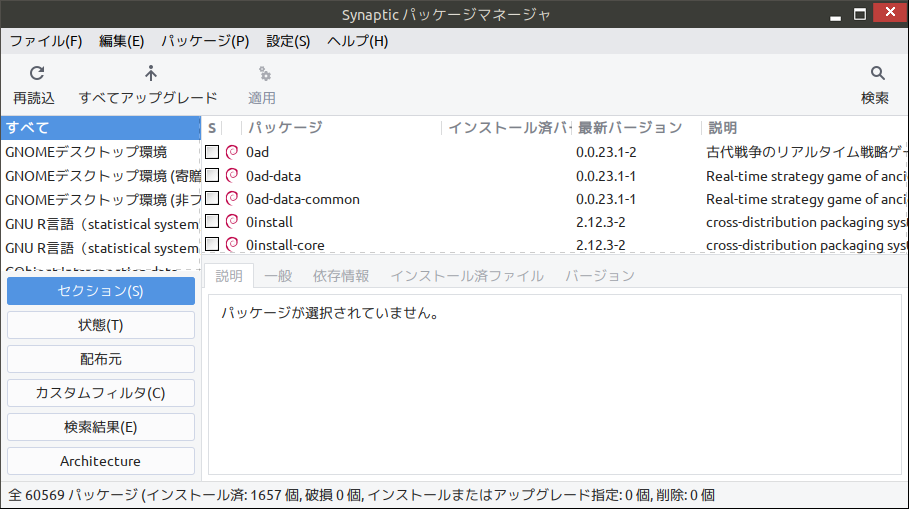Select the 0ad package name
Image resolution: width=909 pixels, height=509 pixels.
click(x=257, y=152)
